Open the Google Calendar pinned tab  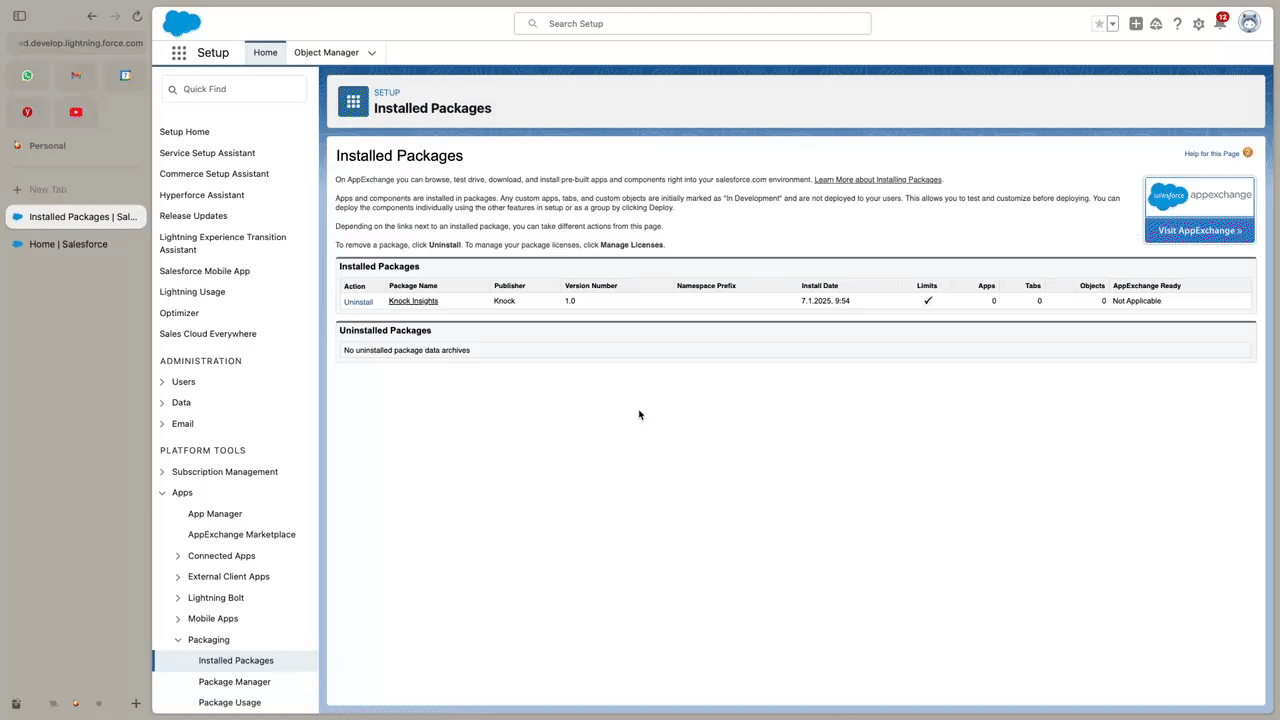tap(125, 75)
